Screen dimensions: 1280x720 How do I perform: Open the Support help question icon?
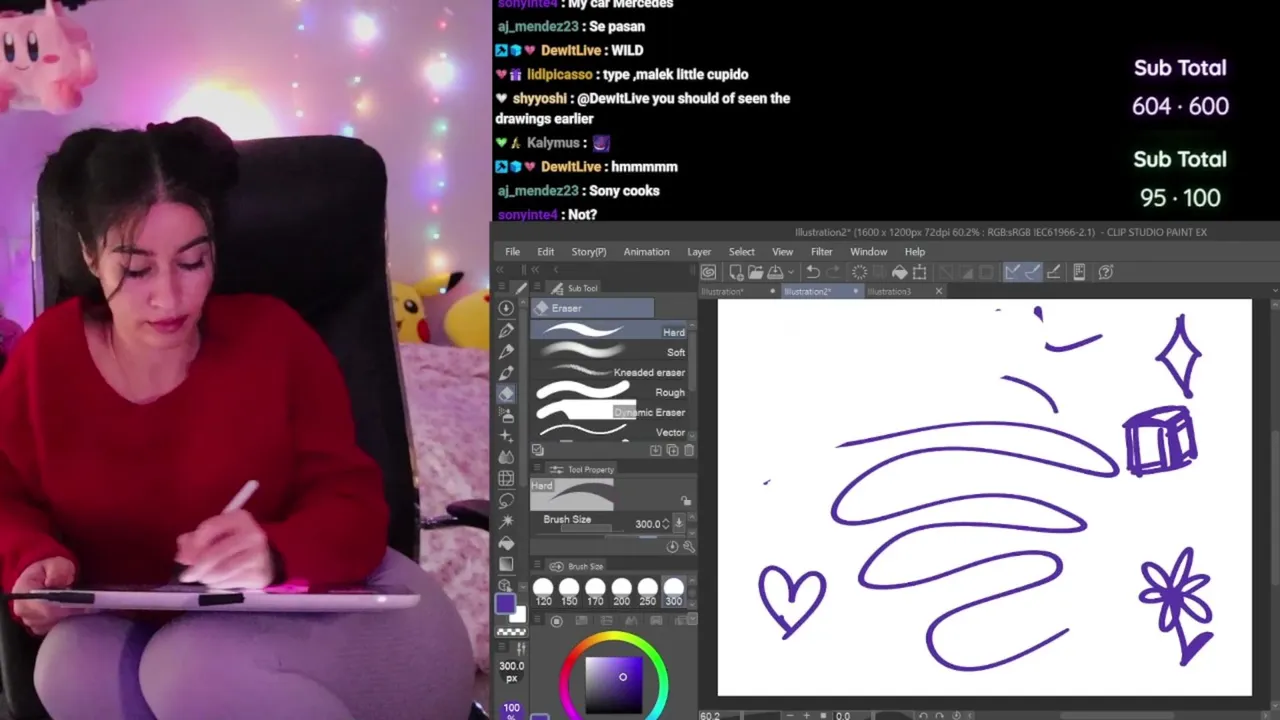coord(1106,272)
